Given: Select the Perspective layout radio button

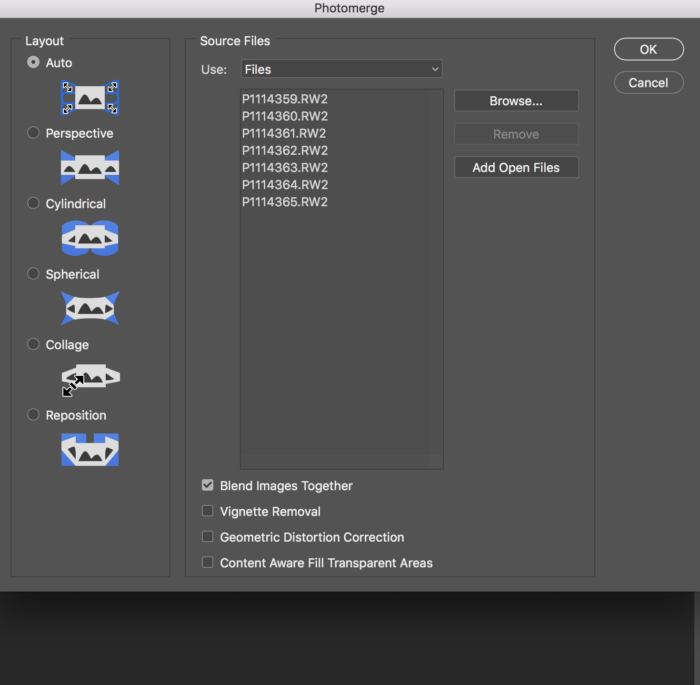Looking at the screenshot, I should click(x=33, y=133).
